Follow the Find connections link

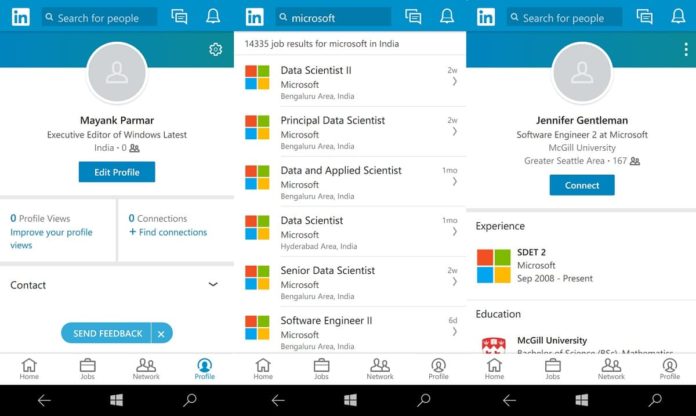(x=168, y=232)
